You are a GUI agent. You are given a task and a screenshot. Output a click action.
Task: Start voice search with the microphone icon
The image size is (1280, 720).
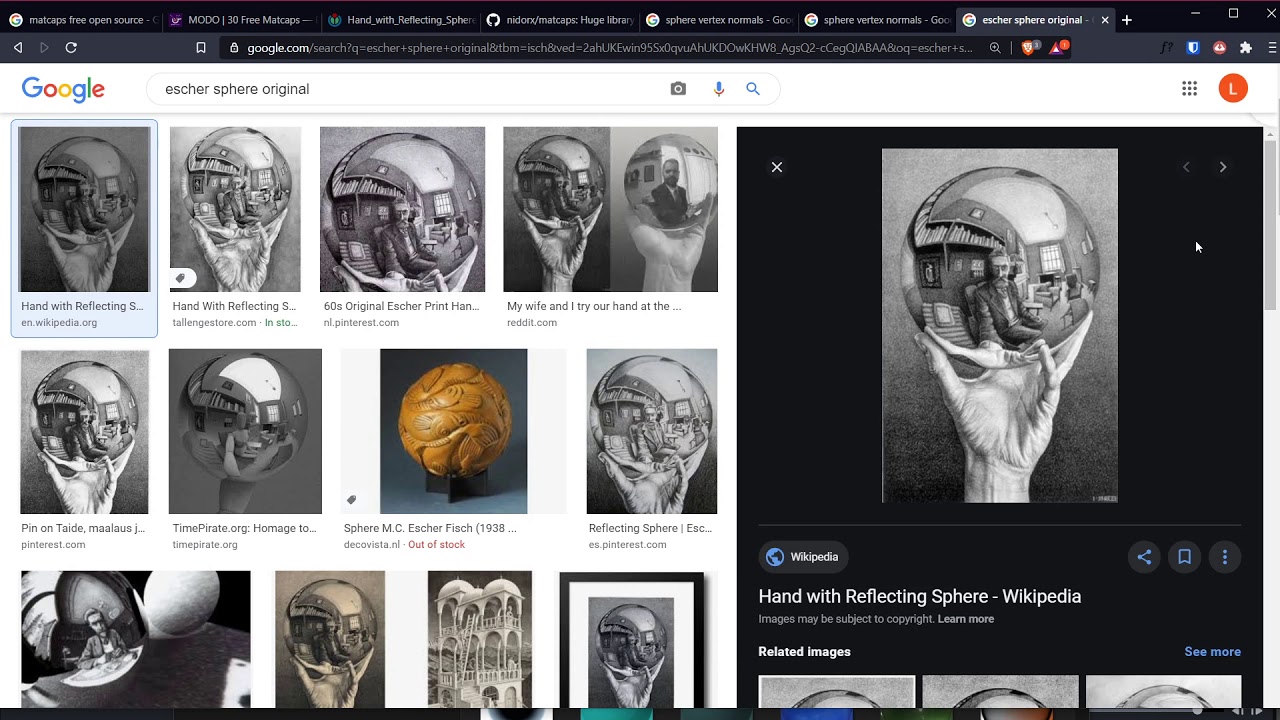[718, 89]
